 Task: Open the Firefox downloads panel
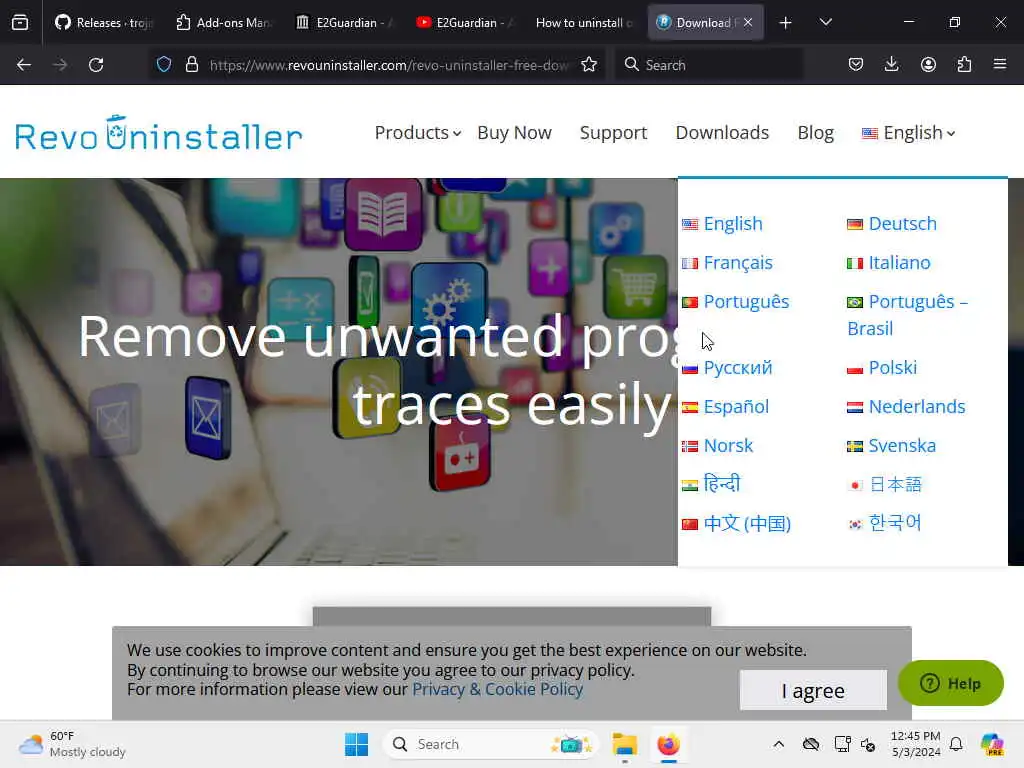(891, 64)
